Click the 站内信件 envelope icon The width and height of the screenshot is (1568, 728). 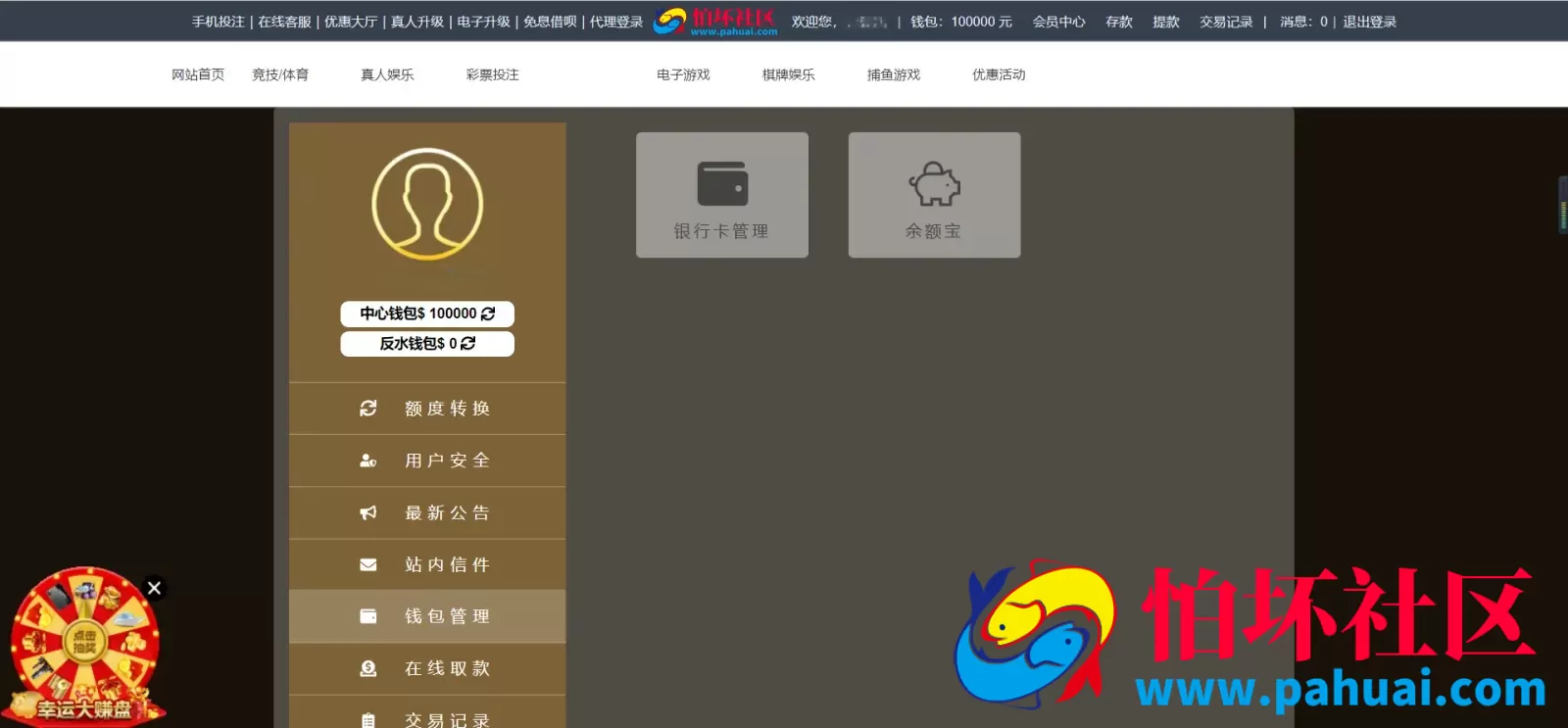point(368,564)
